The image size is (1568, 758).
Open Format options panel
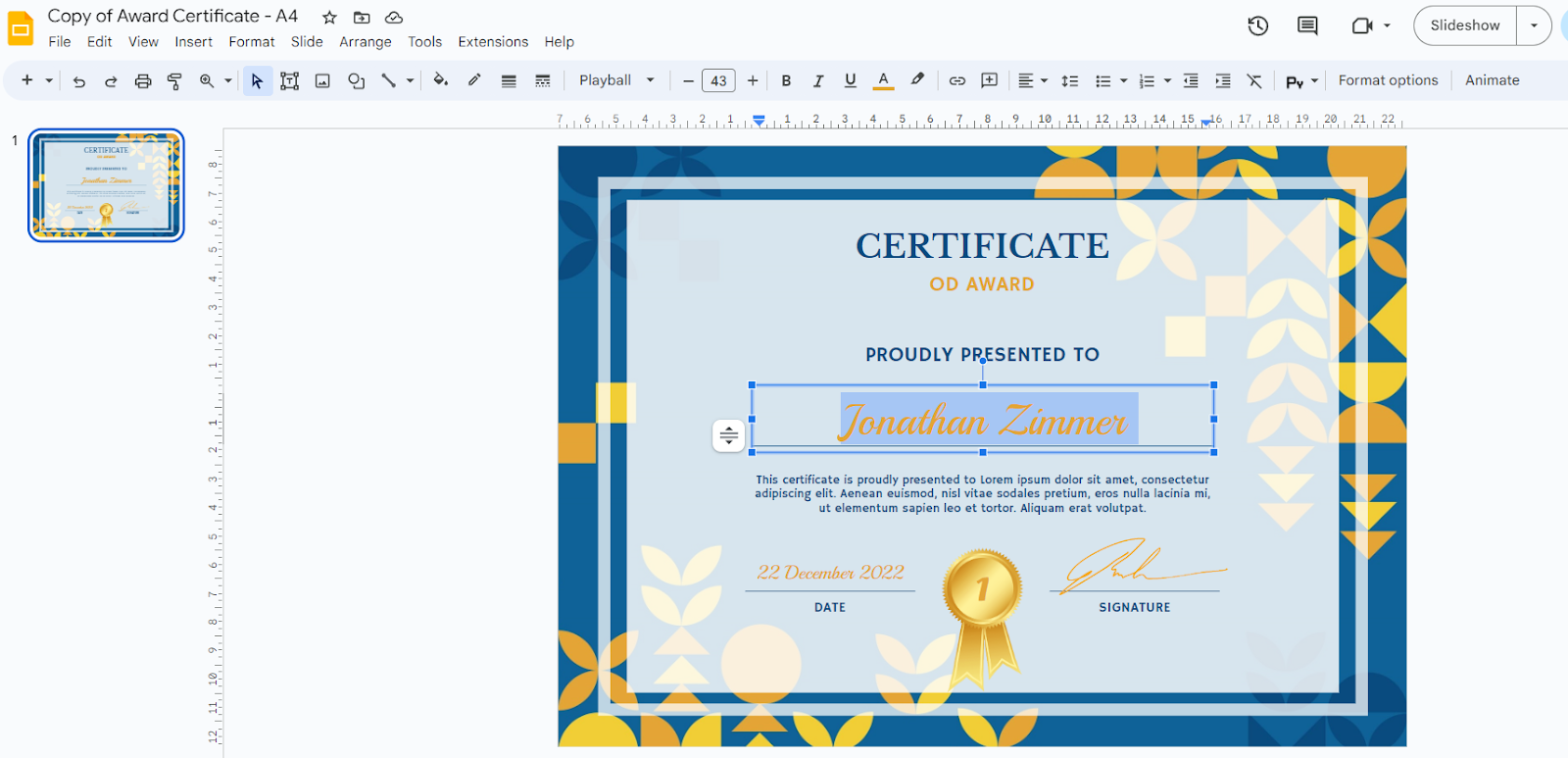pyautogui.click(x=1389, y=80)
